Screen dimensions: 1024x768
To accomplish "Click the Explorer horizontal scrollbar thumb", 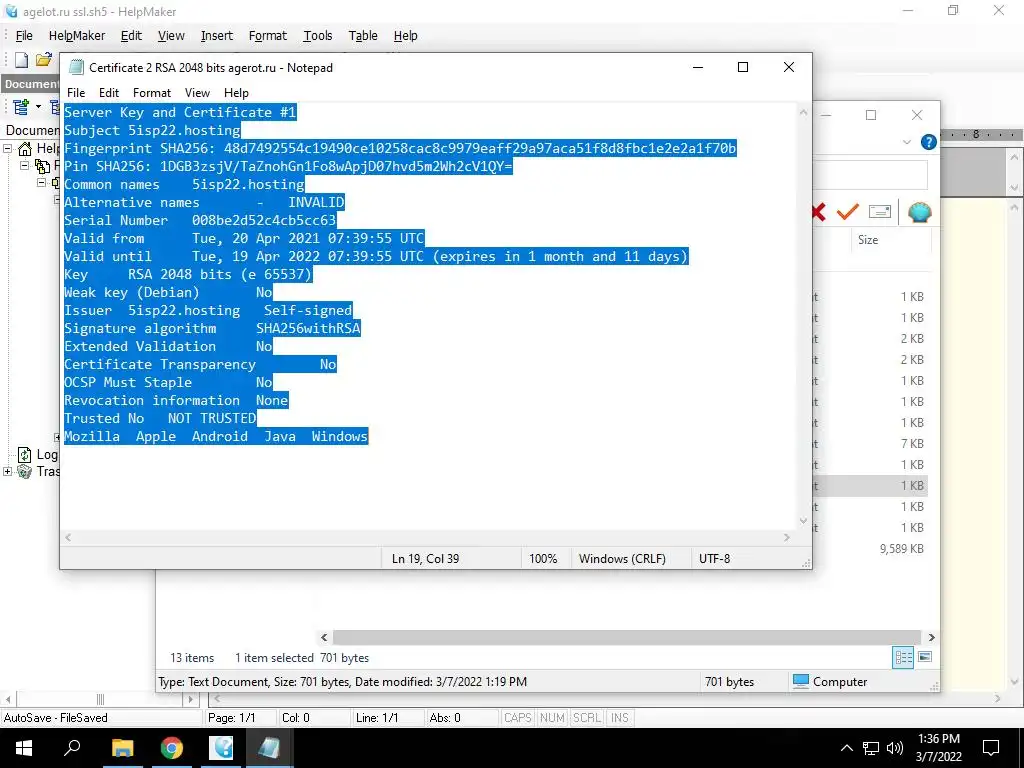I will pos(626,637).
